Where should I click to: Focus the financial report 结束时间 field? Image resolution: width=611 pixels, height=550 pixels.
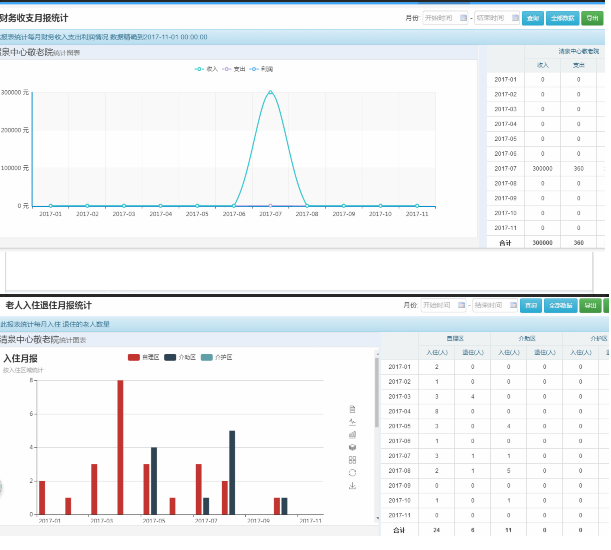click(x=497, y=18)
